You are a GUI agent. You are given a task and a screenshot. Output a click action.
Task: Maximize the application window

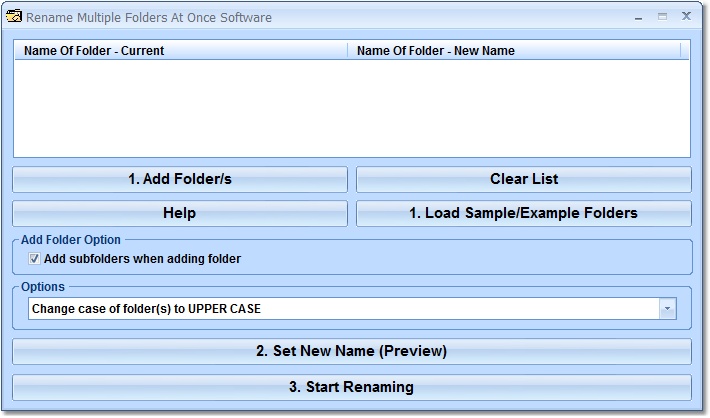coord(662,17)
